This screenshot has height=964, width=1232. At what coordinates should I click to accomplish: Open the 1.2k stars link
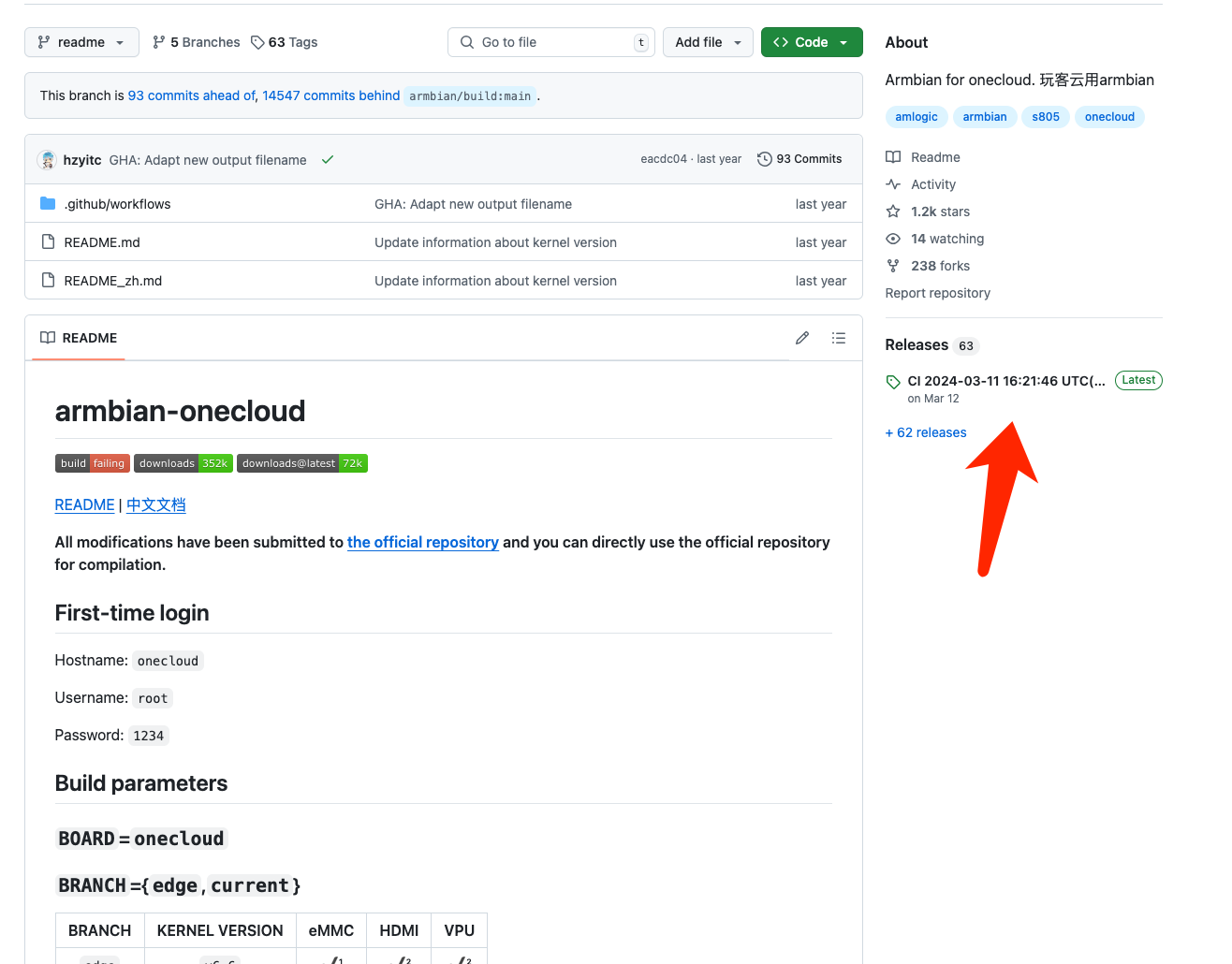click(928, 212)
